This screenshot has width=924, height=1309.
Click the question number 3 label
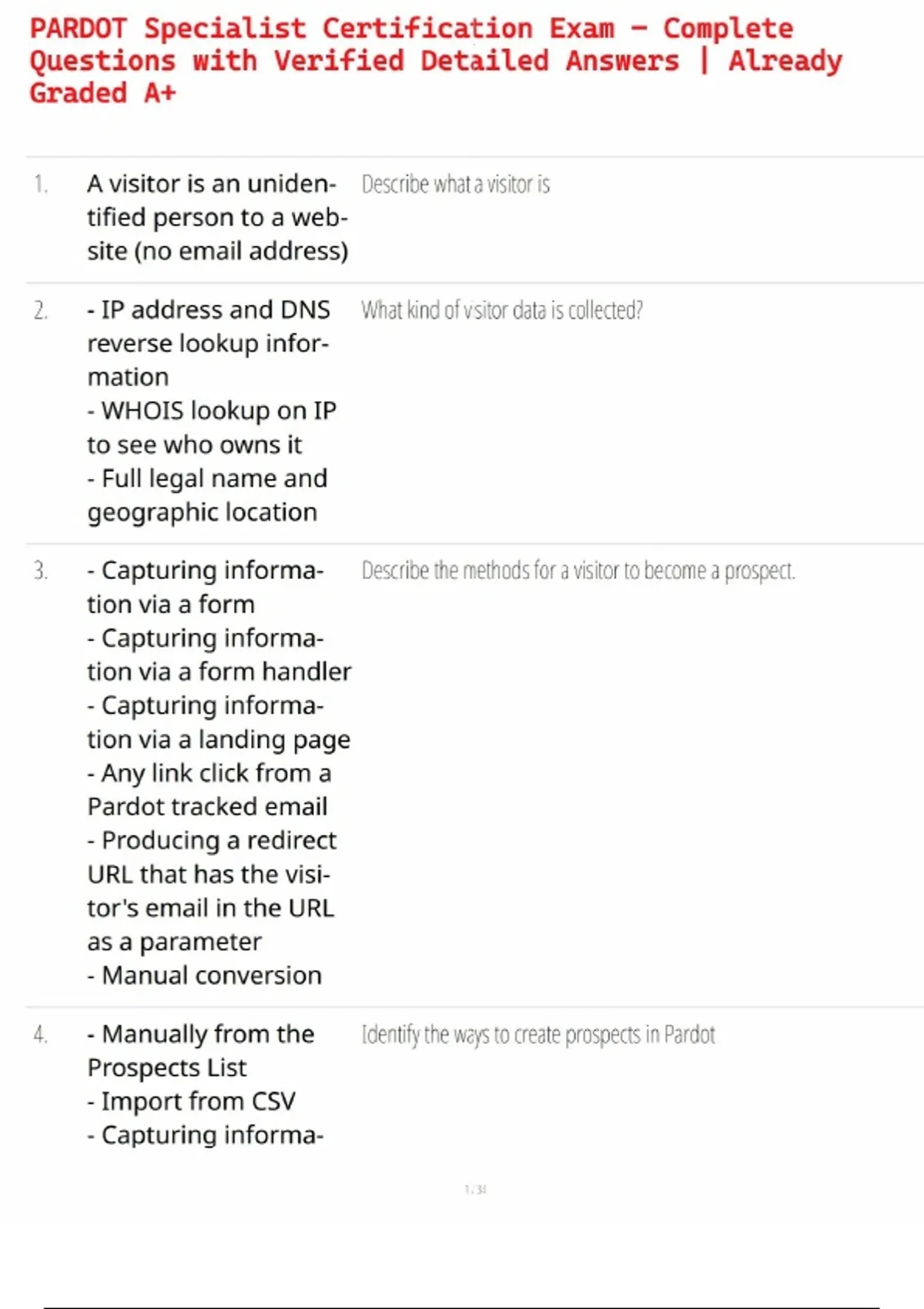[41, 571]
